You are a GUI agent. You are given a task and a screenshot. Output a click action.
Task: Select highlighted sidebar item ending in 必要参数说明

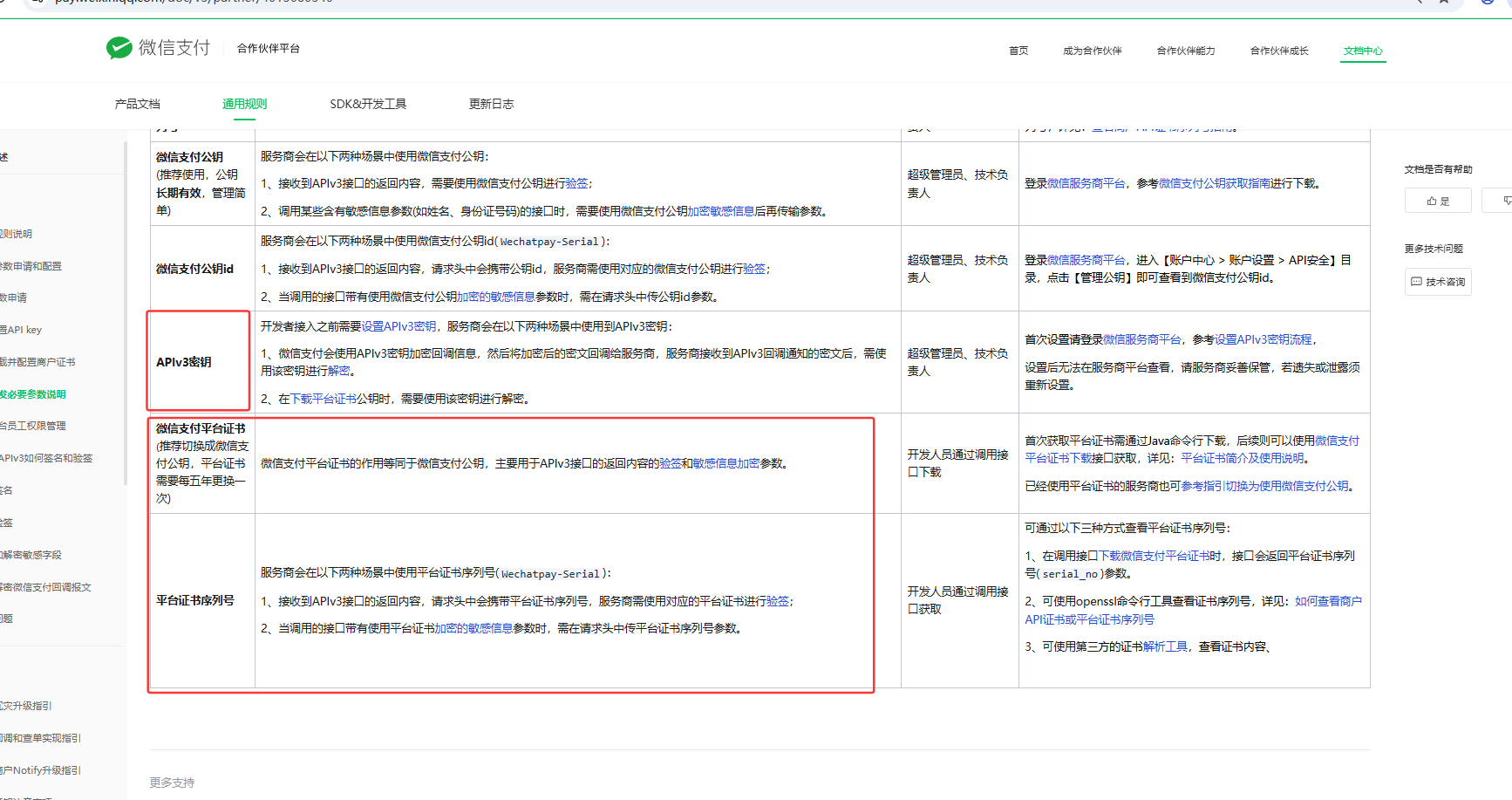(x=33, y=394)
